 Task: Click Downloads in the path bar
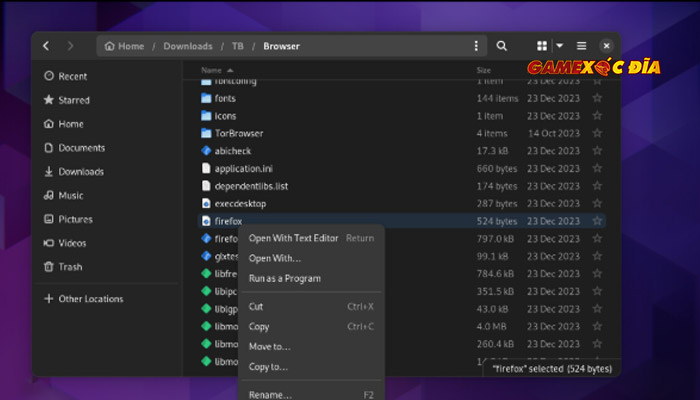coord(188,46)
